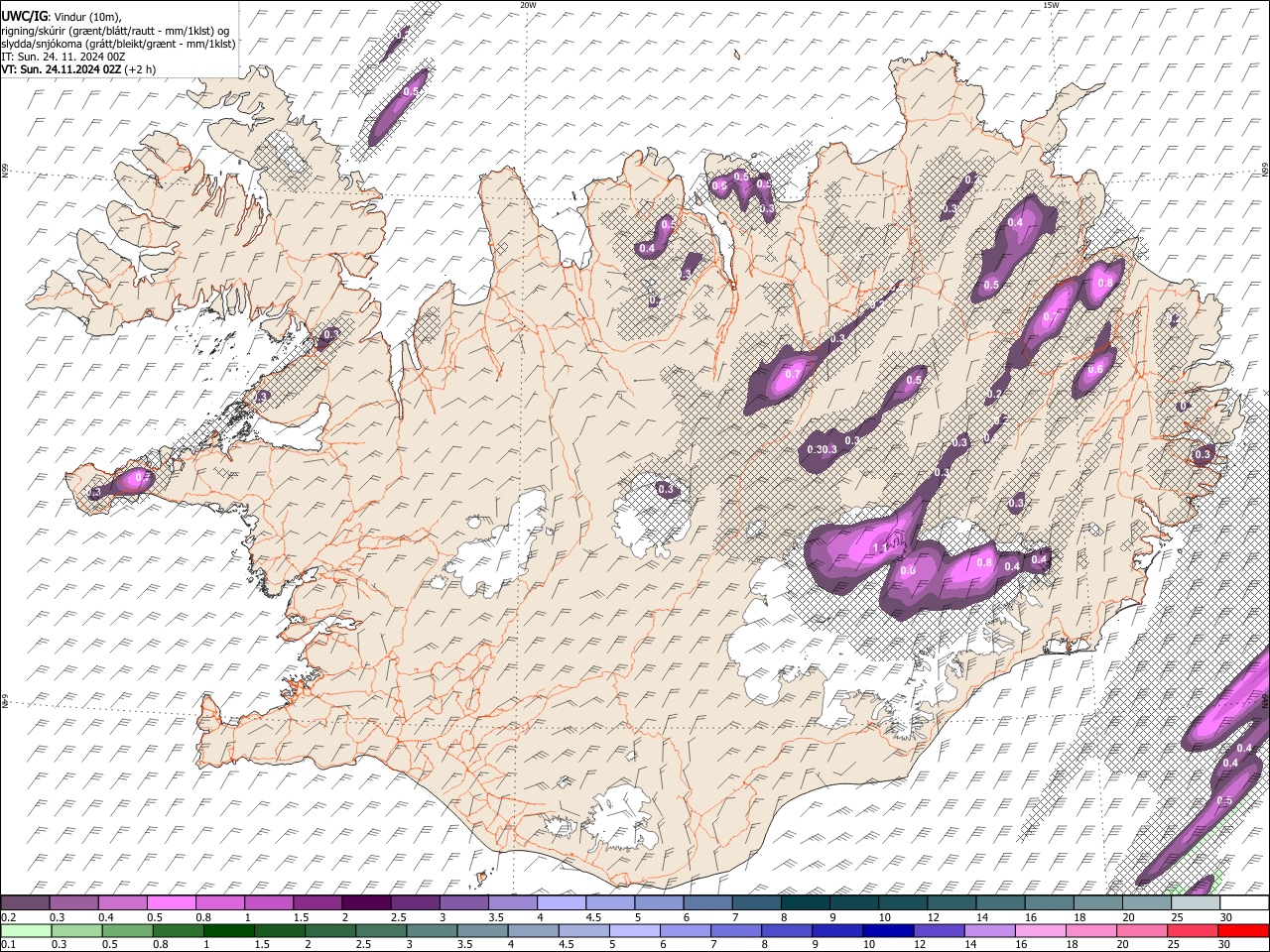Click the "(+2 h)" forecast offset text

pos(139,69)
